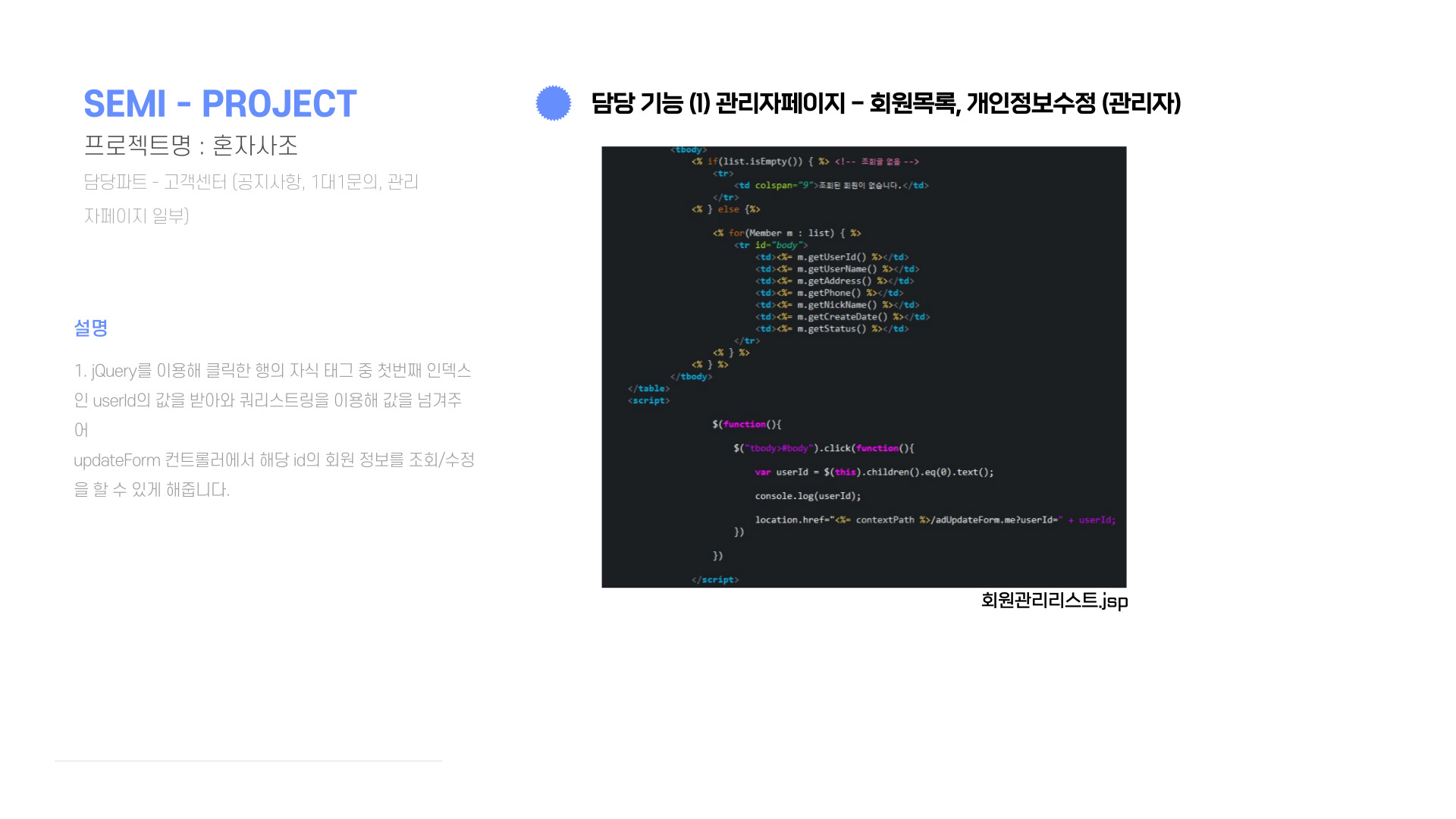Click the line starting '인 userId의 값을'
Screen dimensions: 1456x819
click(x=268, y=400)
